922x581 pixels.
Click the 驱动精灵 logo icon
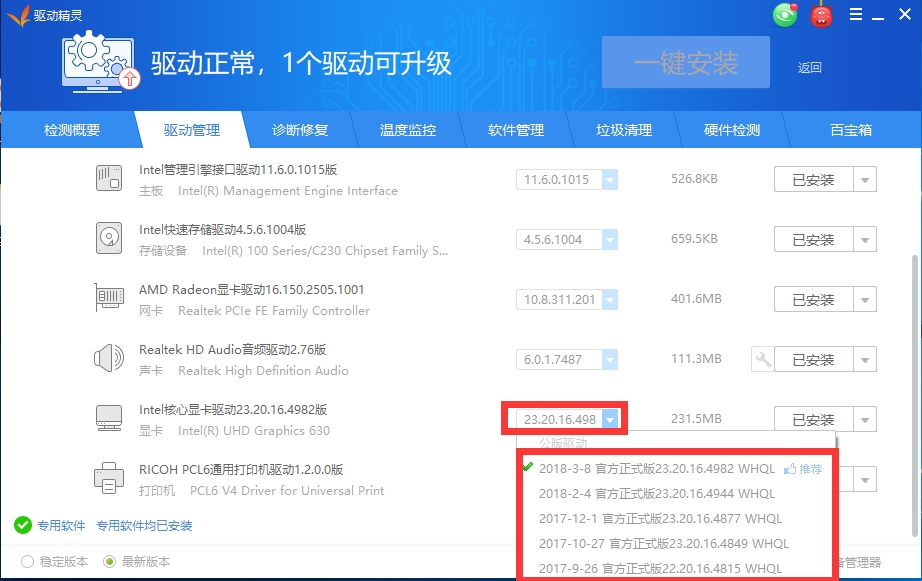[18, 15]
